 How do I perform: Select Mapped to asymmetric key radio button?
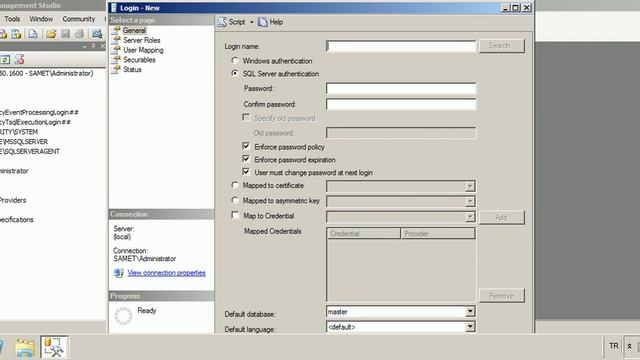235,200
